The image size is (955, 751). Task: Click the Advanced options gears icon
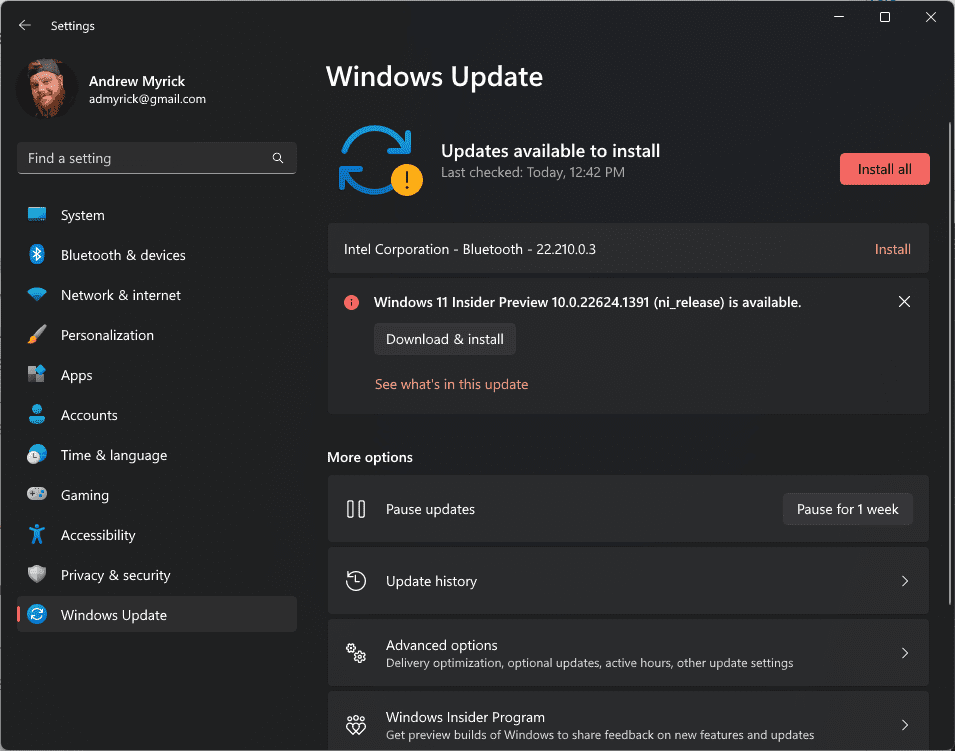tap(356, 653)
